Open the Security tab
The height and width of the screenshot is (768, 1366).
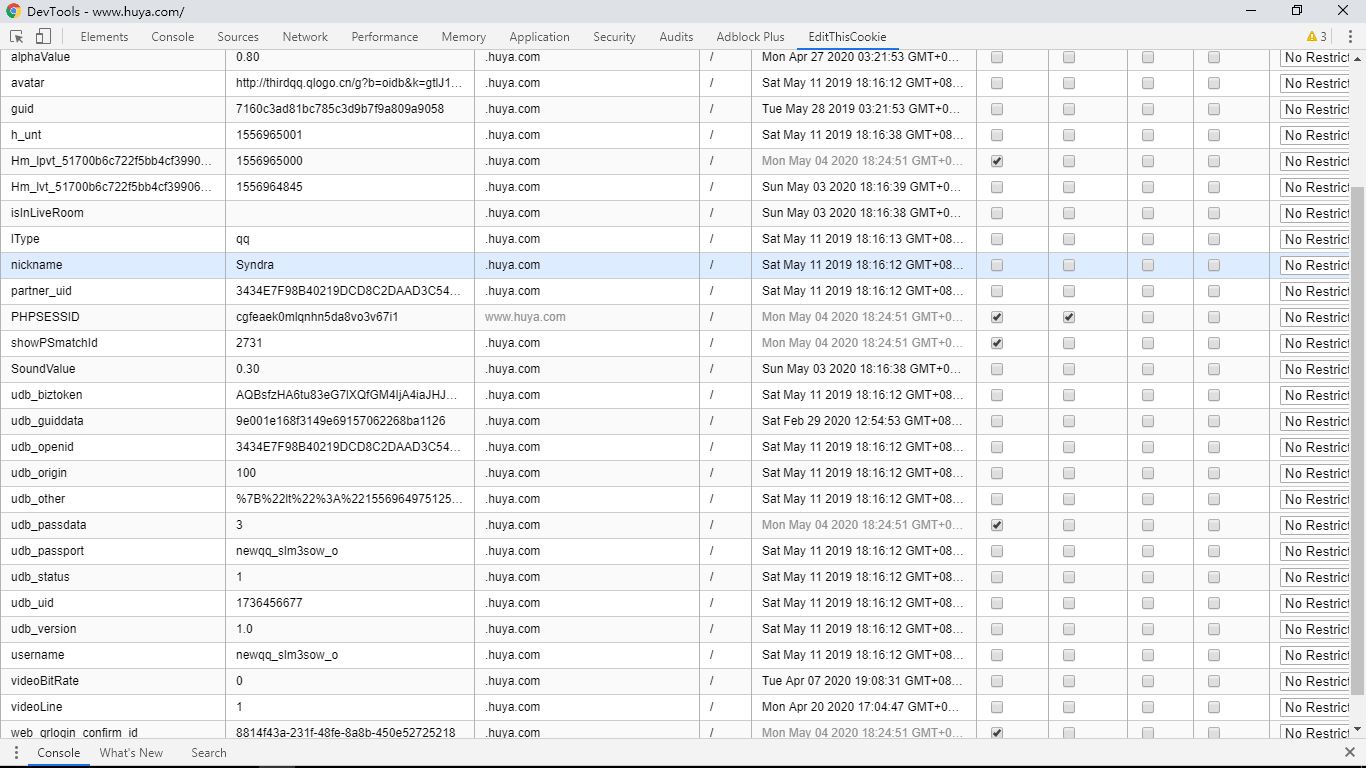tap(614, 36)
